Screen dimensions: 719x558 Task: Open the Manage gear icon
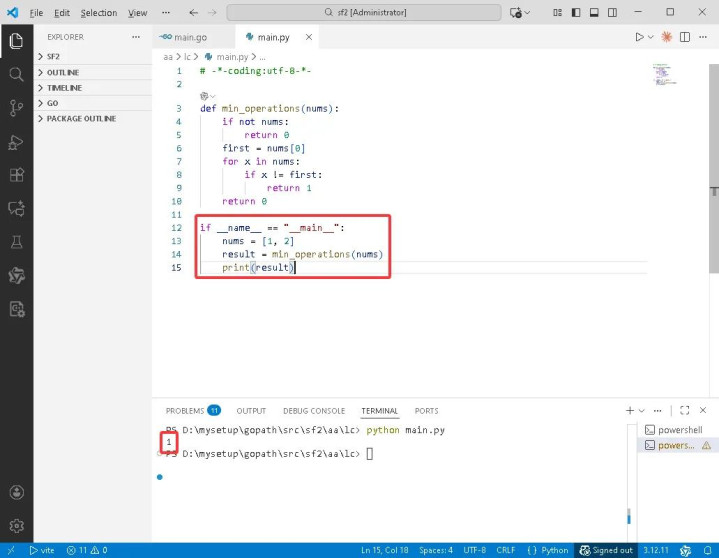16,525
